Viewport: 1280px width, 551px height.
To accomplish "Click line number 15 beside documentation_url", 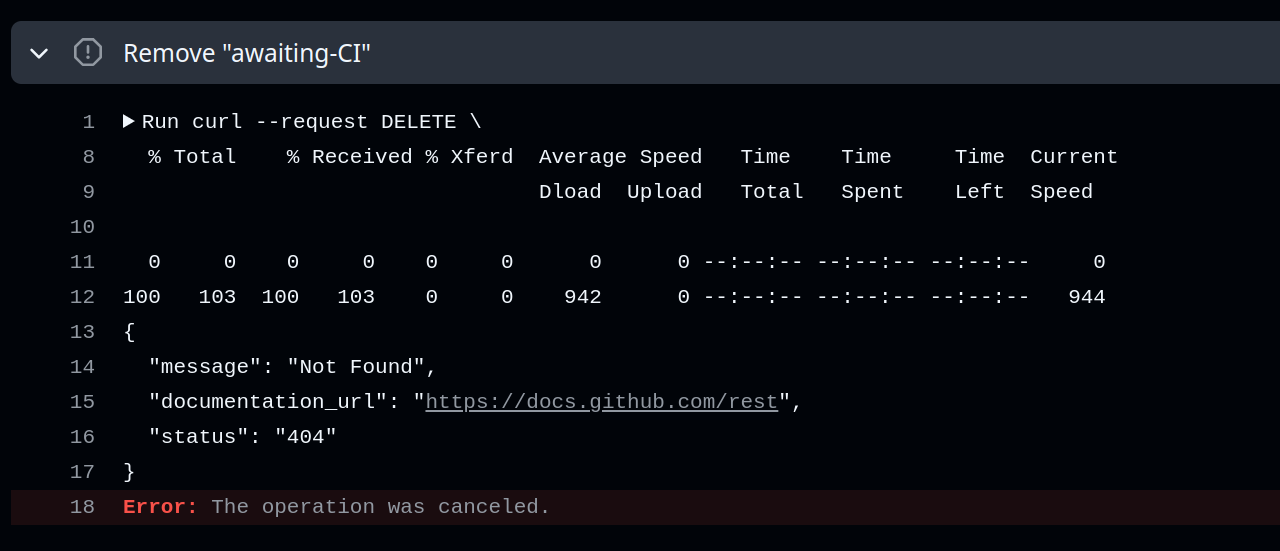I will 82,402.
